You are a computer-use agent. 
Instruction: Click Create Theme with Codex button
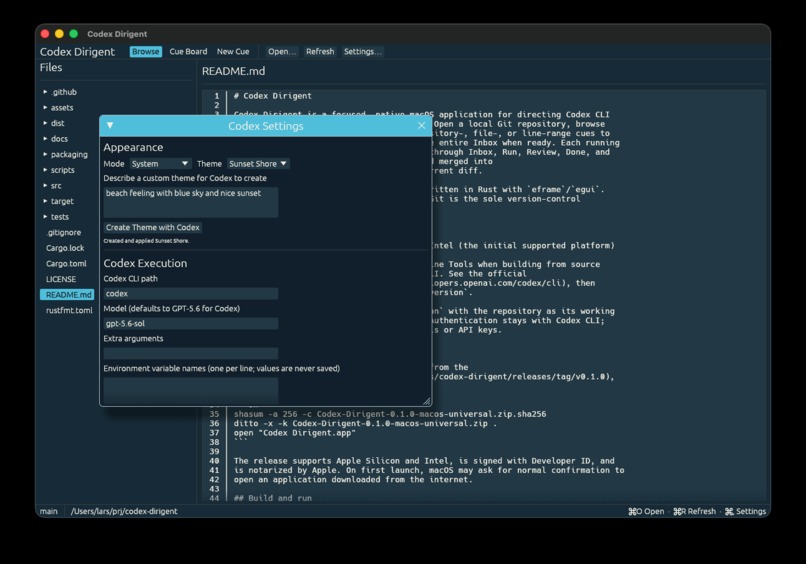(153, 227)
